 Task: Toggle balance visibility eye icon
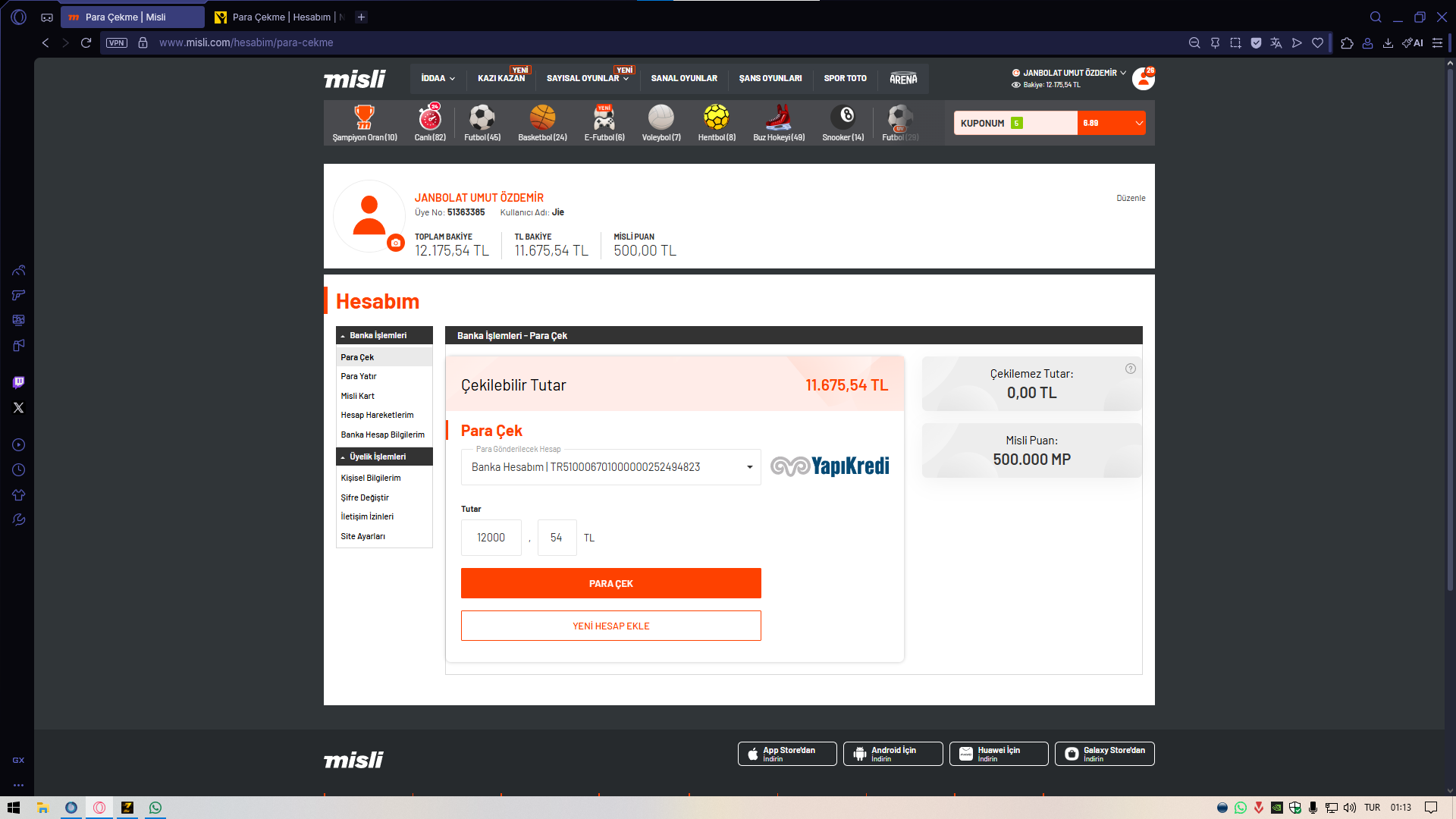1015,85
